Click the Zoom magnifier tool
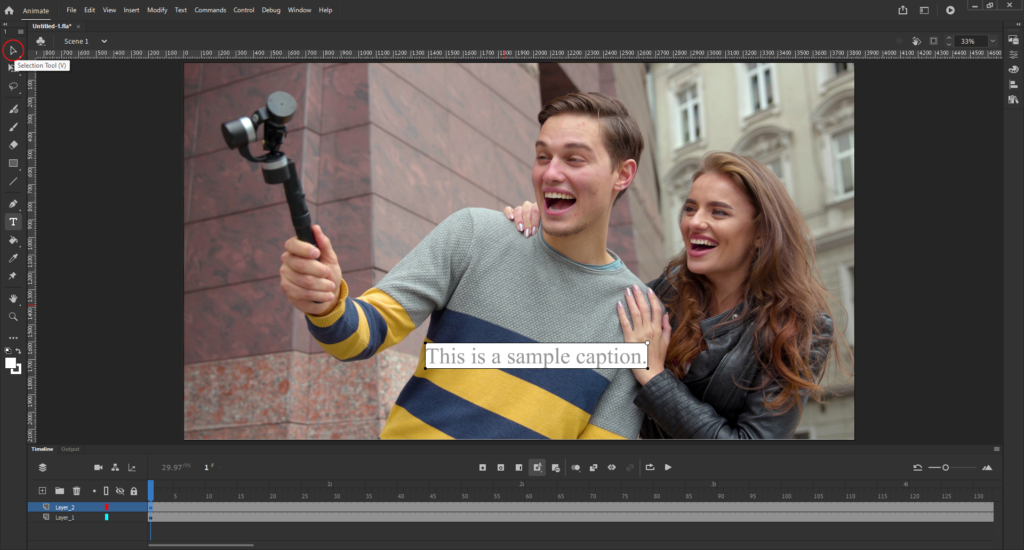Viewport: 1024px width, 550px height. (x=13, y=316)
